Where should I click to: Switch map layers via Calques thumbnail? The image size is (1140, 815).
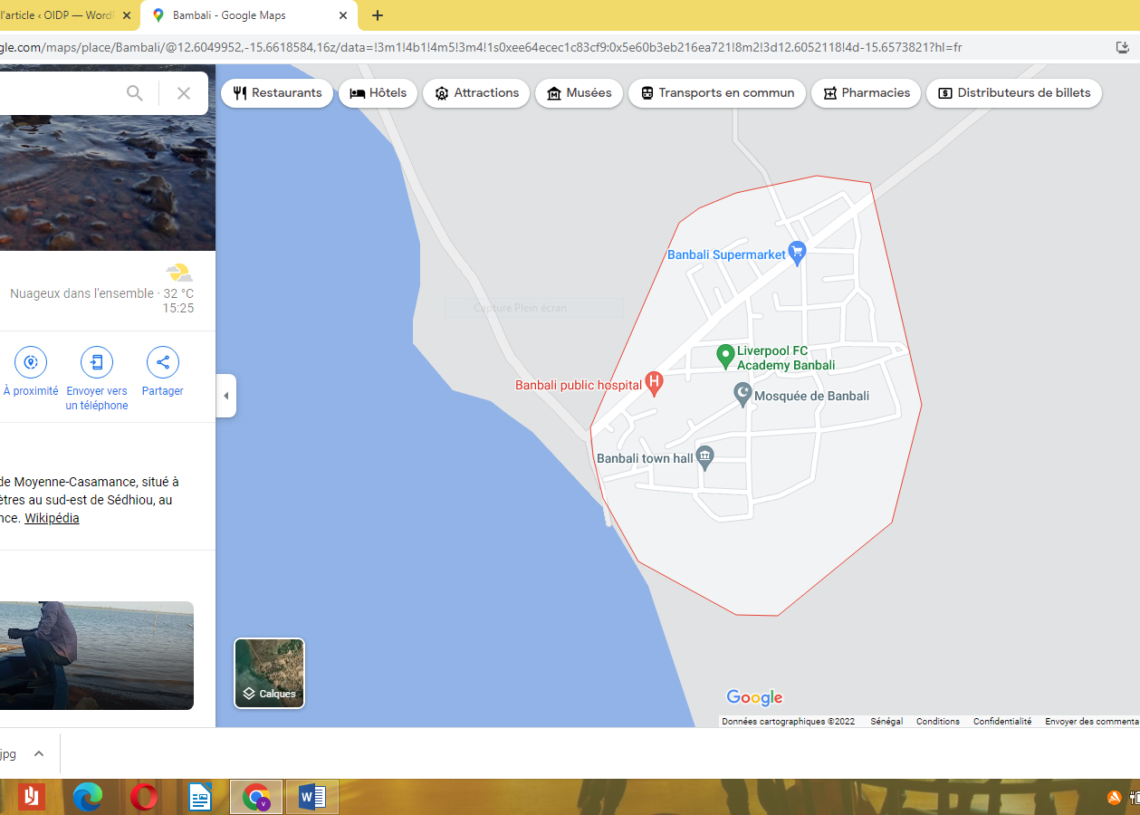tap(269, 673)
